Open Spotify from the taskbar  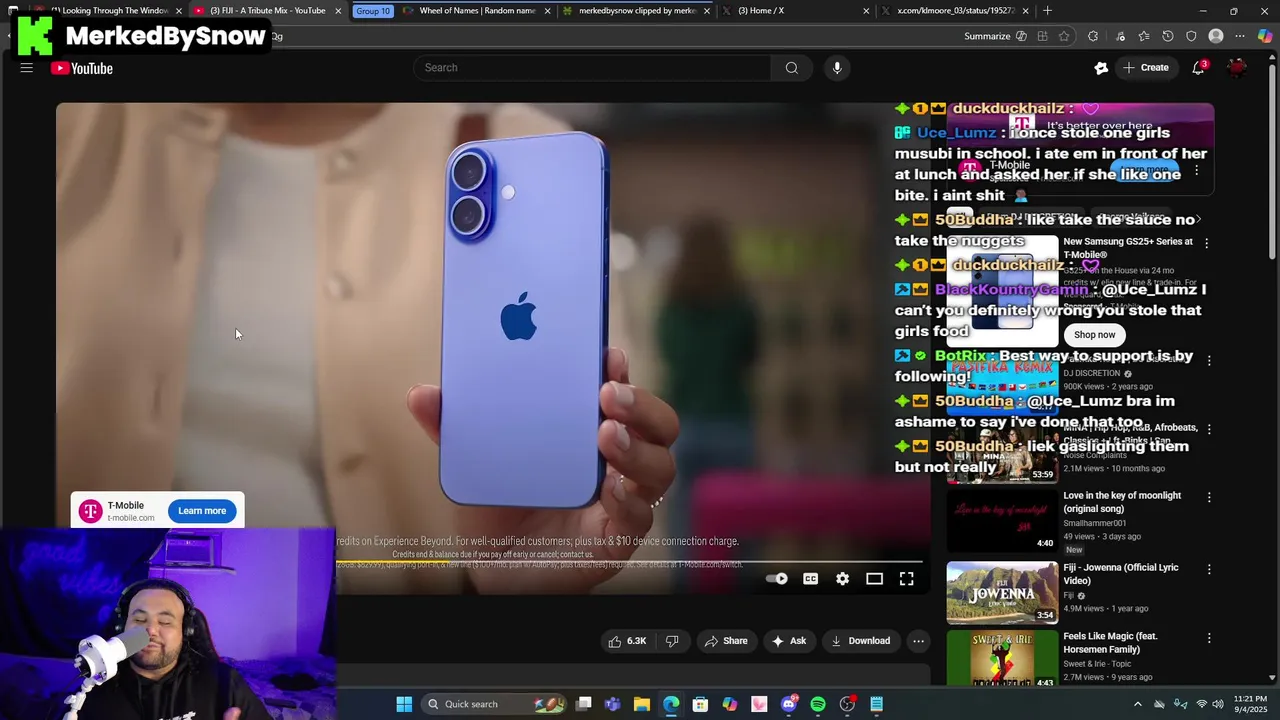[x=818, y=704]
